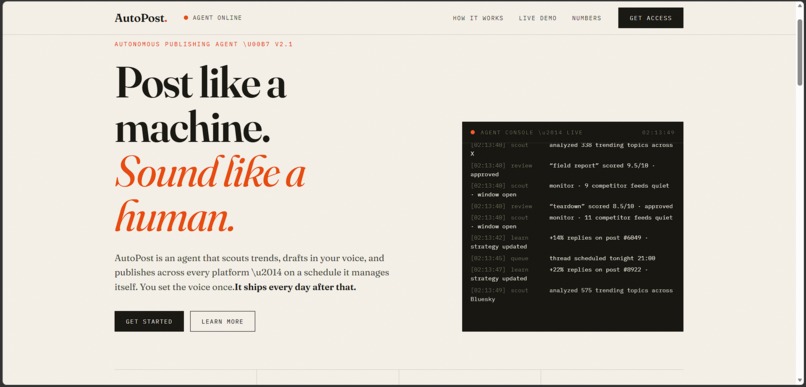The height and width of the screenshot is (387, 806).
Task: Click the "Autonomous Publishing Agent" version tagline
Action: 204,44
